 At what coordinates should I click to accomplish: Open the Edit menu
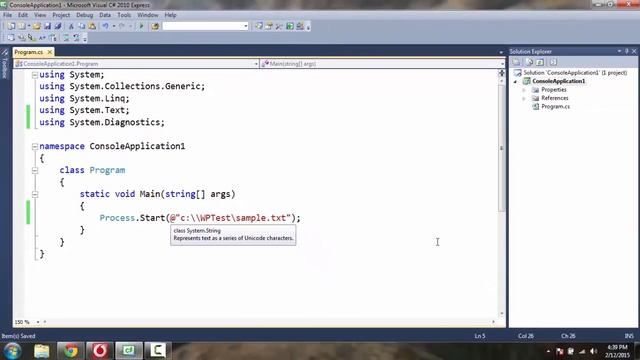(x=23, y=15)
